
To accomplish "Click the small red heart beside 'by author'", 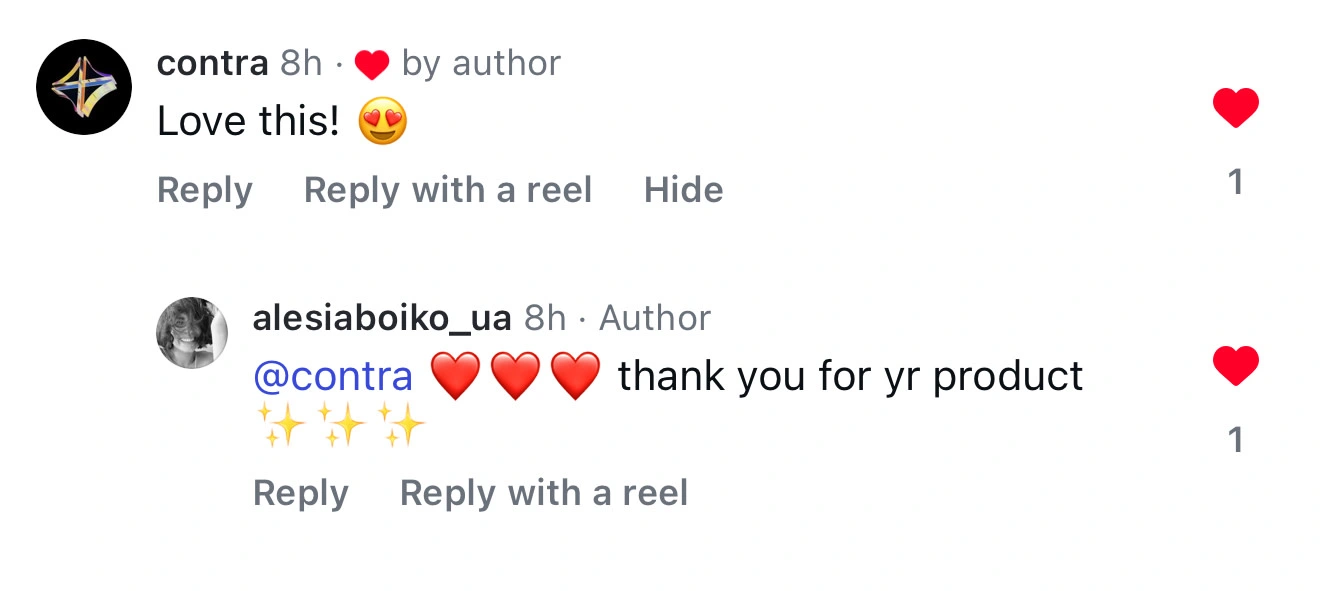I will click(x=371, y=66).
